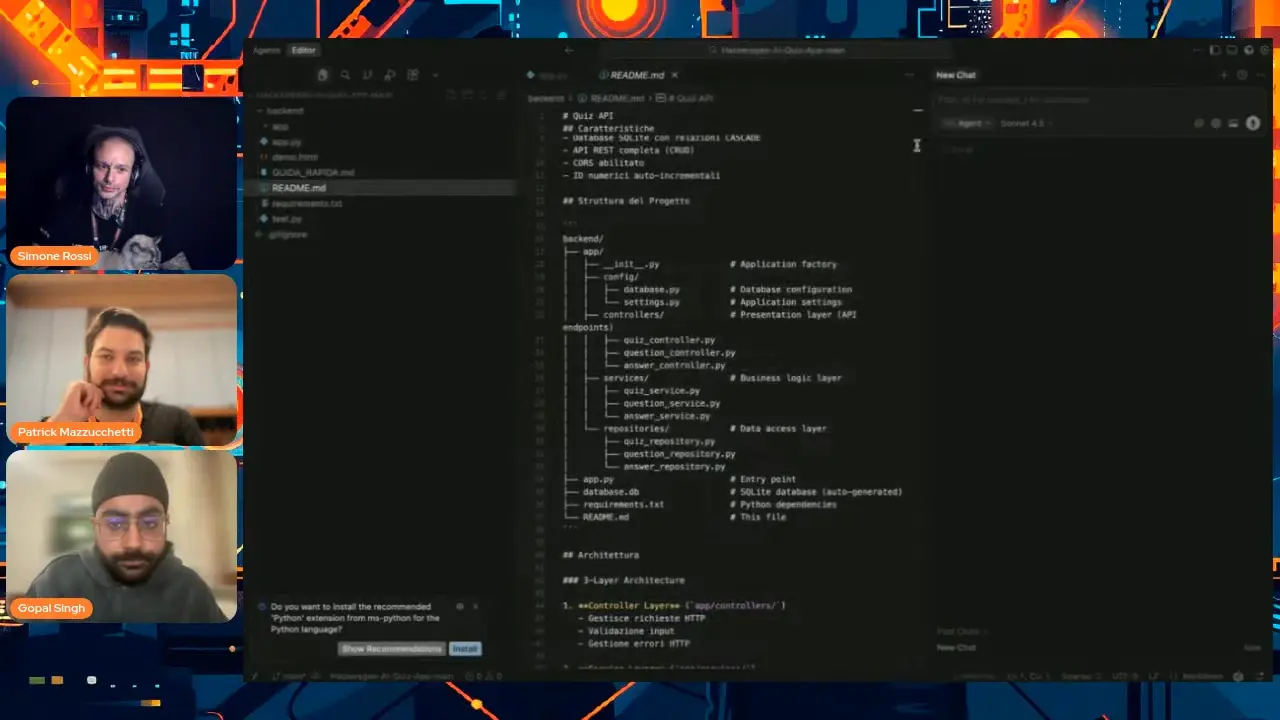Viewport: 1280px width, 720px height.
Task: Start a new chat with plus icon
Action: click(1224, 75)
